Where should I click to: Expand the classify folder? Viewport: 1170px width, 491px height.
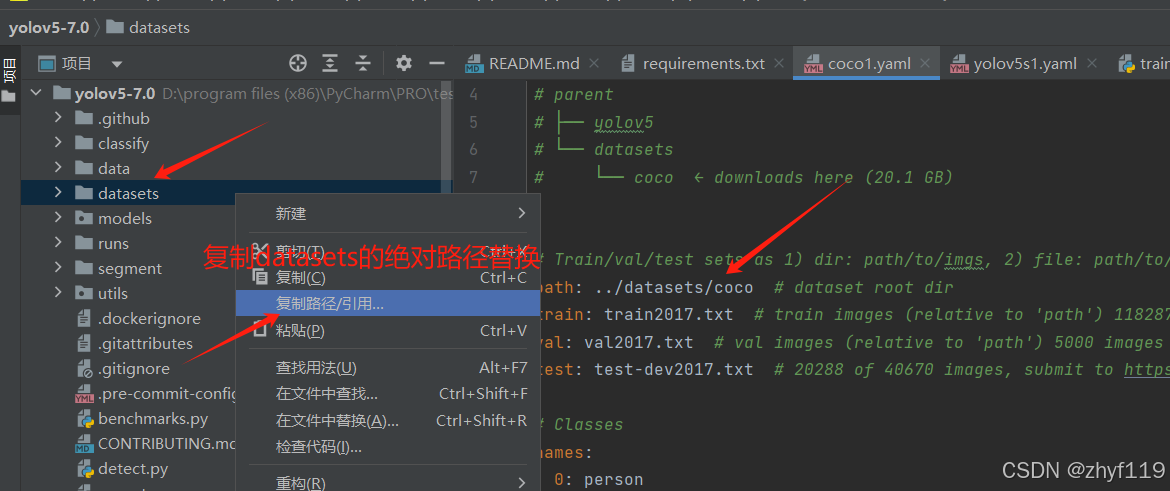tap(58, 143)
